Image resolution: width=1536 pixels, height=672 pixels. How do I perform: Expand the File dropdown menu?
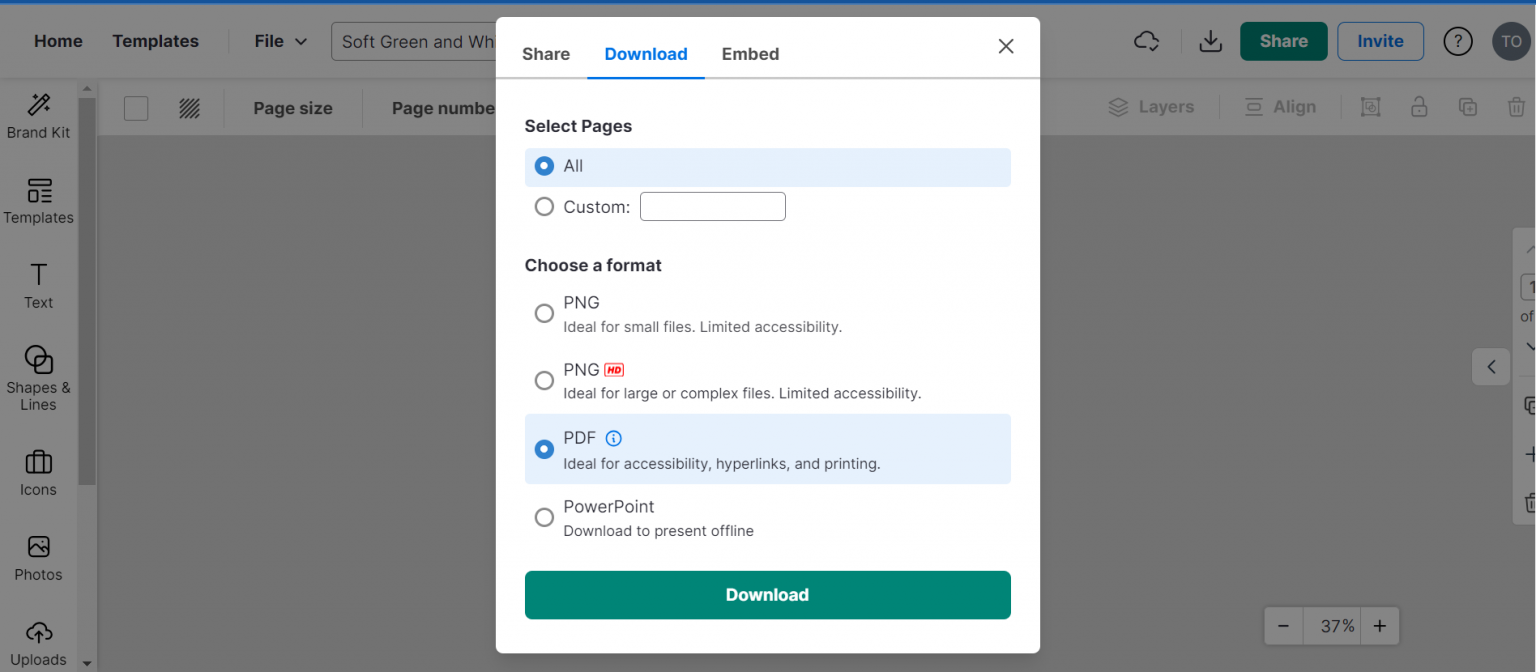280,41
